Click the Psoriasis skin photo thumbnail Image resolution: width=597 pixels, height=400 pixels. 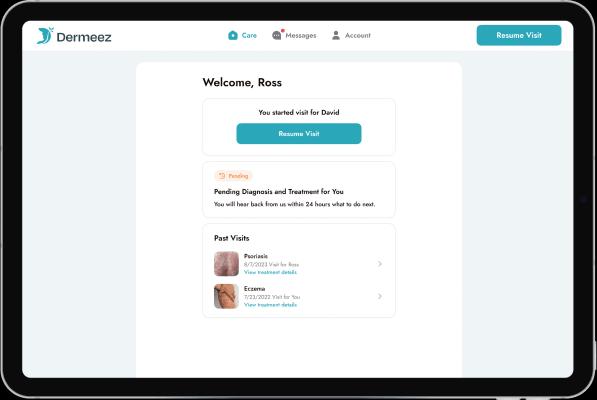pyautogui.click(x=226, y=264)
